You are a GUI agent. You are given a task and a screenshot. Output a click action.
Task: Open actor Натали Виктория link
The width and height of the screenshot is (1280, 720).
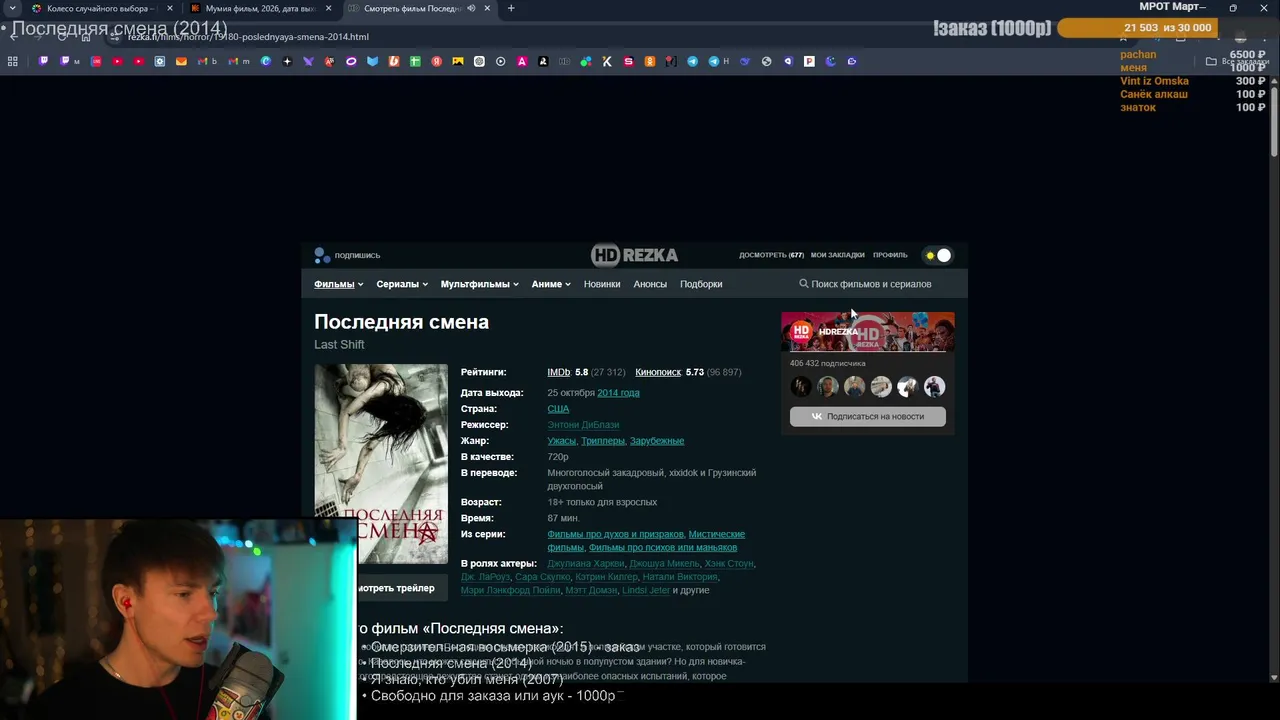tap(680, 577)
